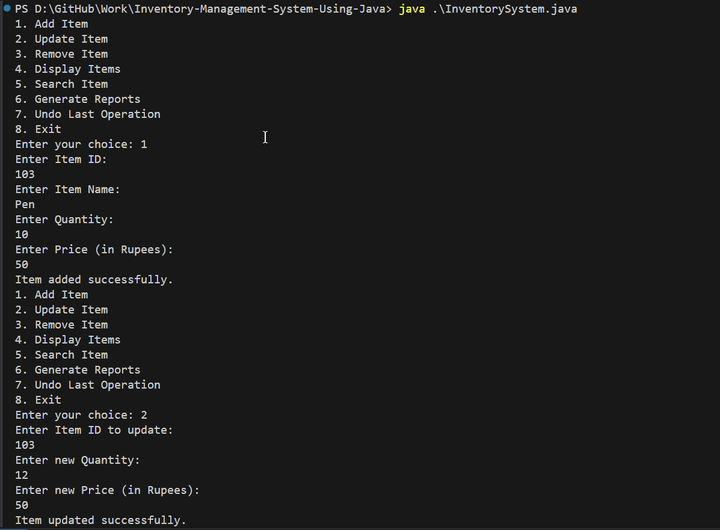Screen dimensions: 720x530
Task: Click the entered item name 'Pen'
Action: pyautogui.click(x=25, y=205)
